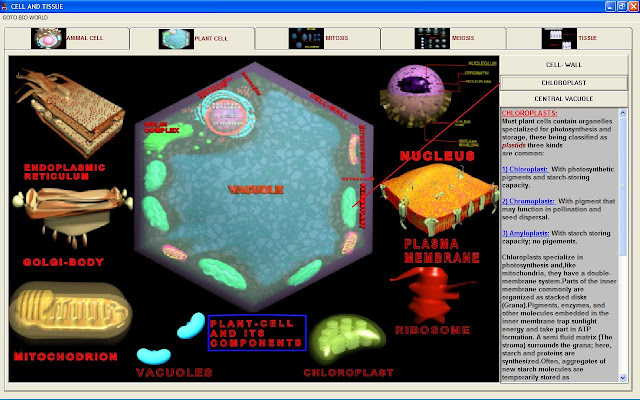The width and height of the screenshot is (640, 400).
Task: Click the CHLOROPLAST button
Action: point(564,83)
